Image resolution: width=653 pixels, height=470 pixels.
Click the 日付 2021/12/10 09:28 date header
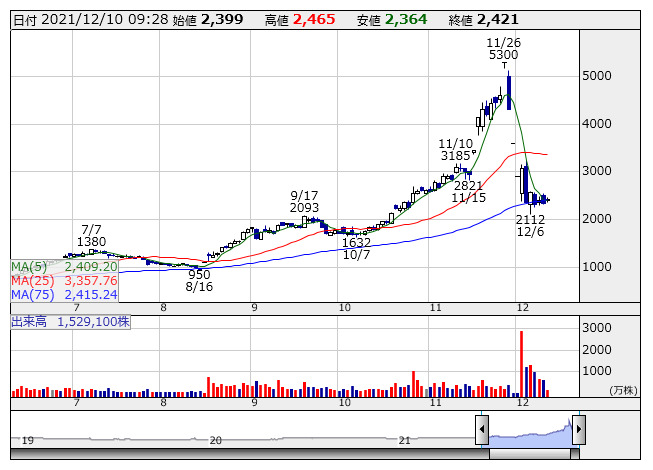pos(91,20)
